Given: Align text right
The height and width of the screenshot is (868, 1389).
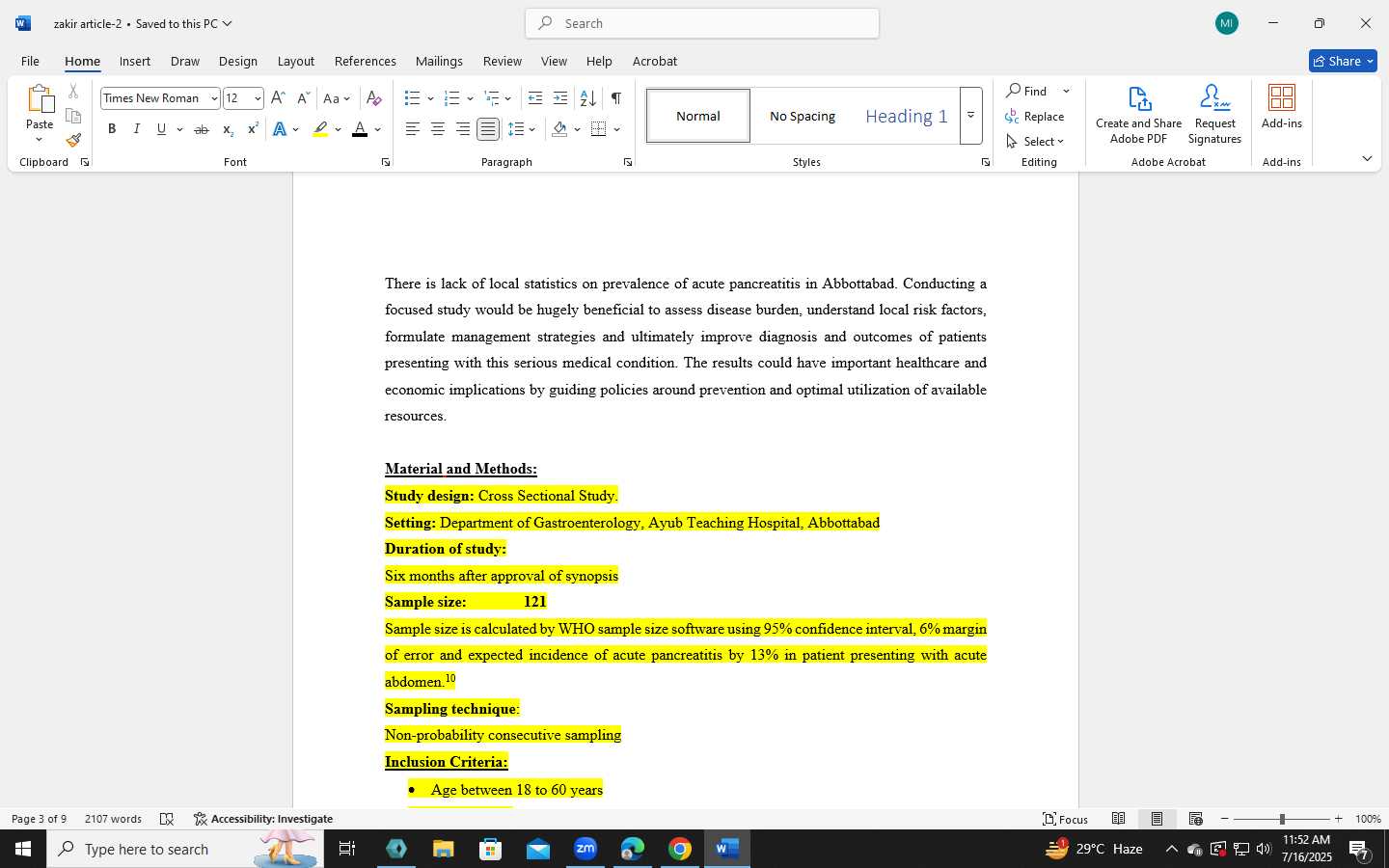Looking at the screenshot, I should tap(463, 129).
